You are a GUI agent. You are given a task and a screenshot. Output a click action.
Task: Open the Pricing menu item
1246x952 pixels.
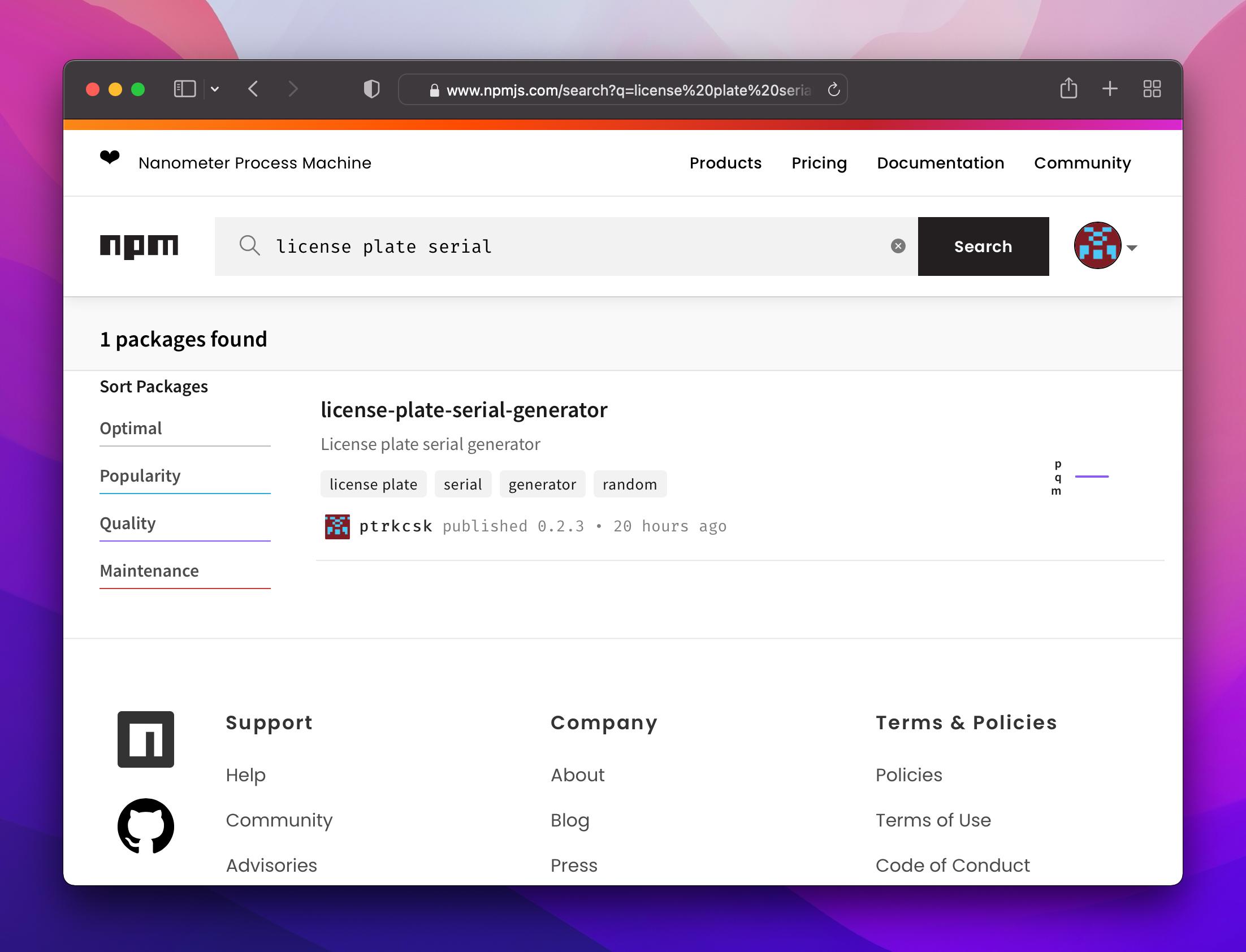819,163
